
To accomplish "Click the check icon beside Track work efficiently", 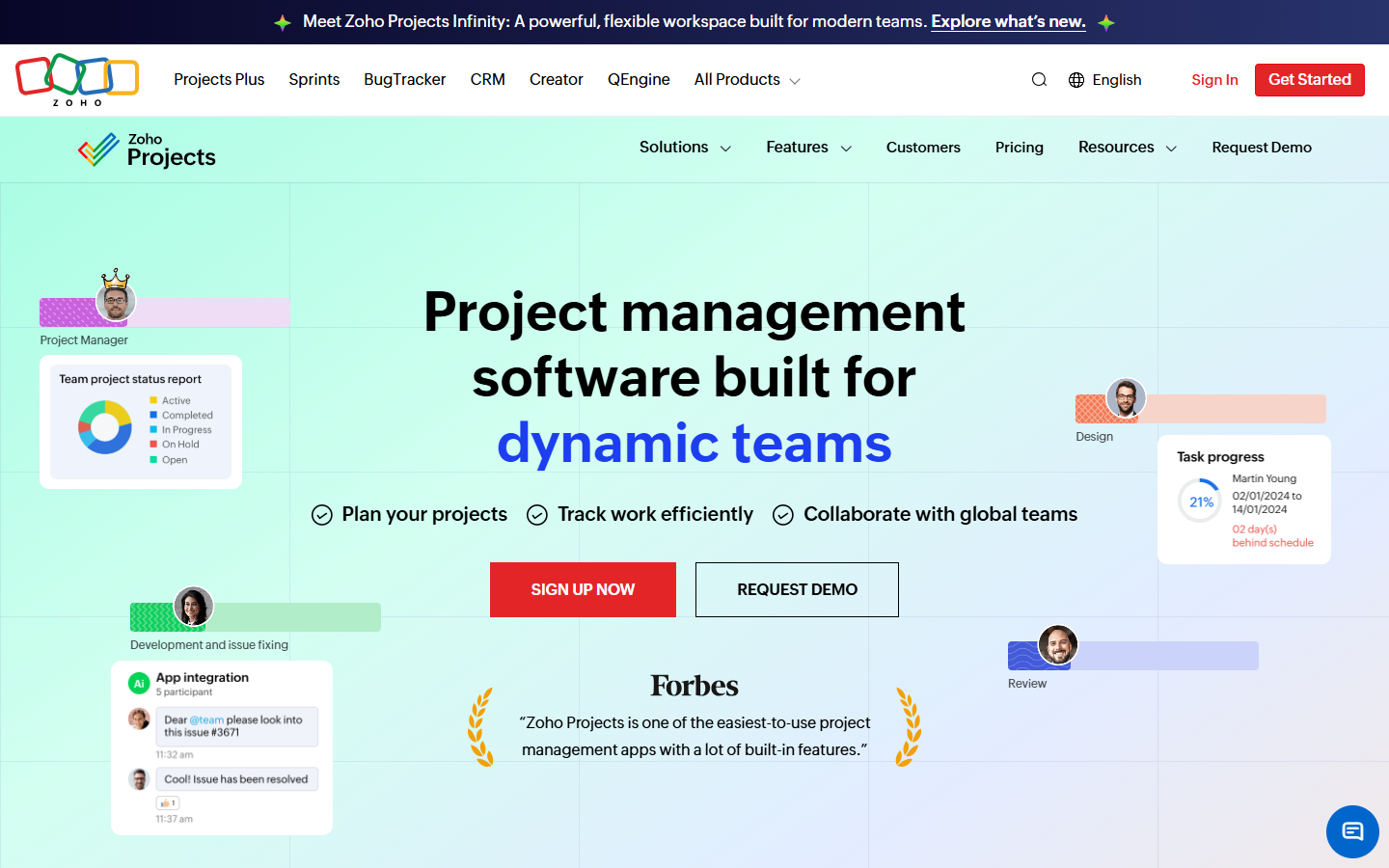I will pos(537,515).
